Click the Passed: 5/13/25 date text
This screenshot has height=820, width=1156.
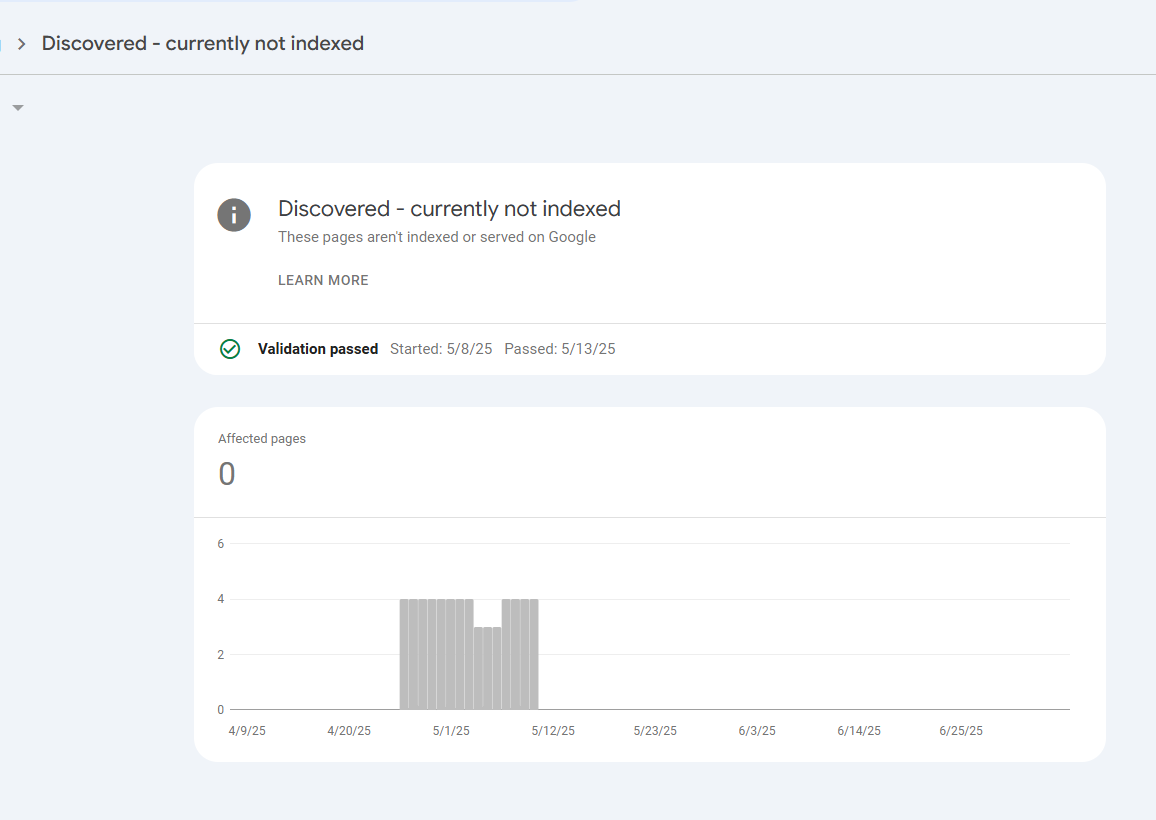pos(561,348)
